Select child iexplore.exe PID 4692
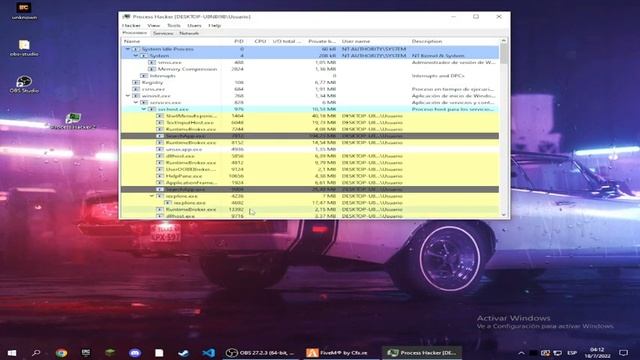 310,202
